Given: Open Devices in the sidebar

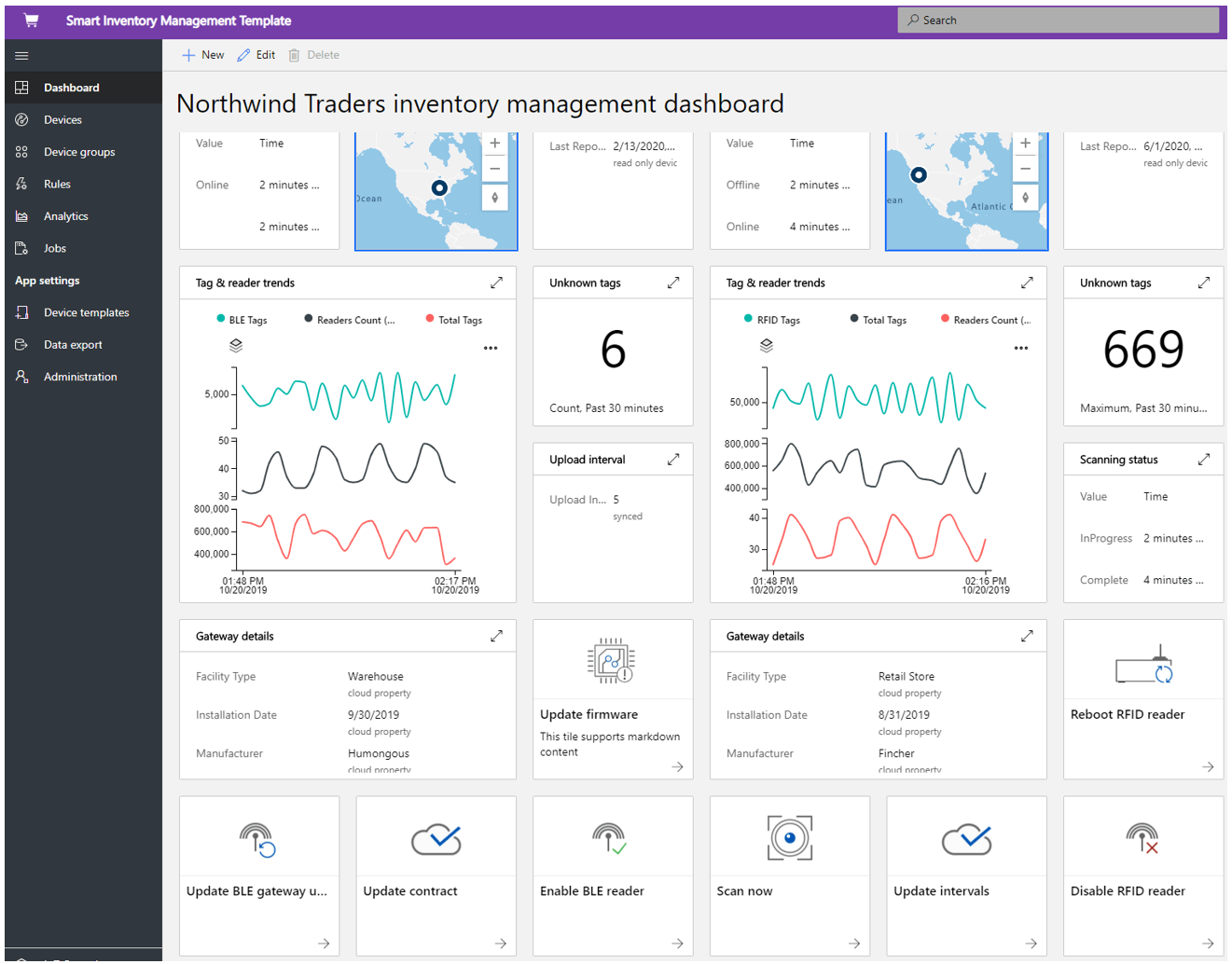Looking at the screenshot, I should coord(83,119).
